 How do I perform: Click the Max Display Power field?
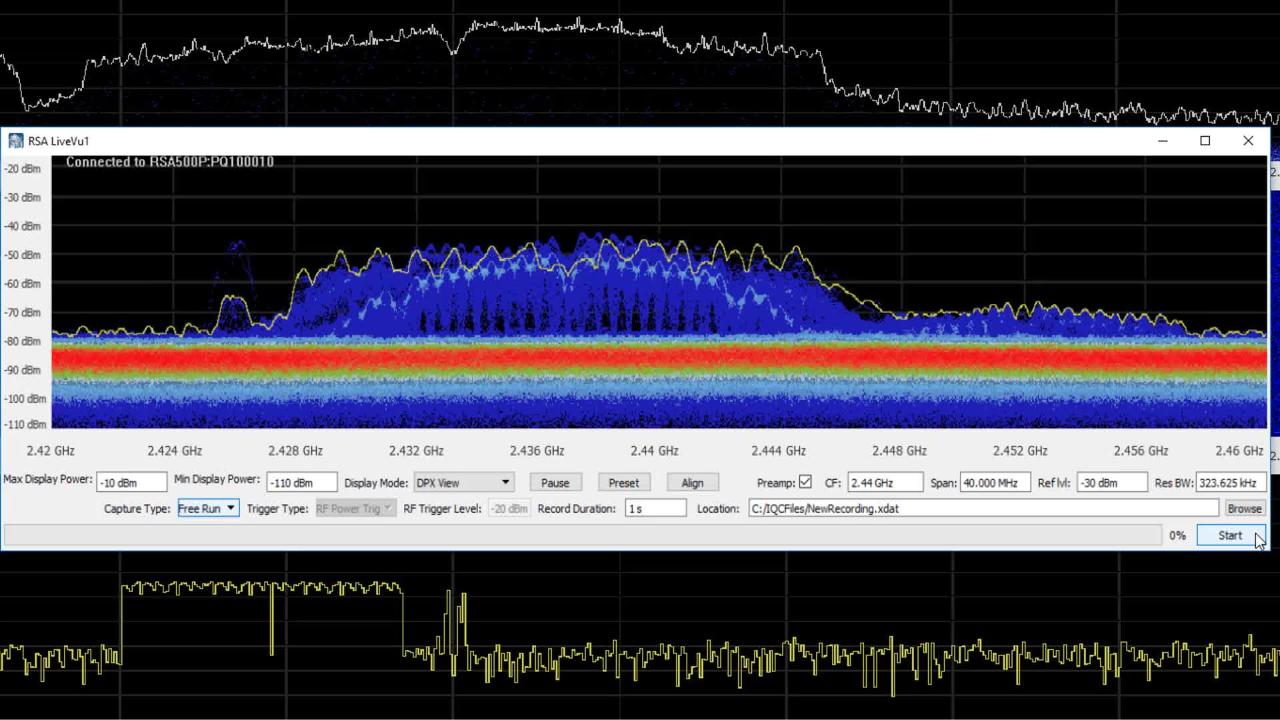pyautogui.click(x=131, y=483)
